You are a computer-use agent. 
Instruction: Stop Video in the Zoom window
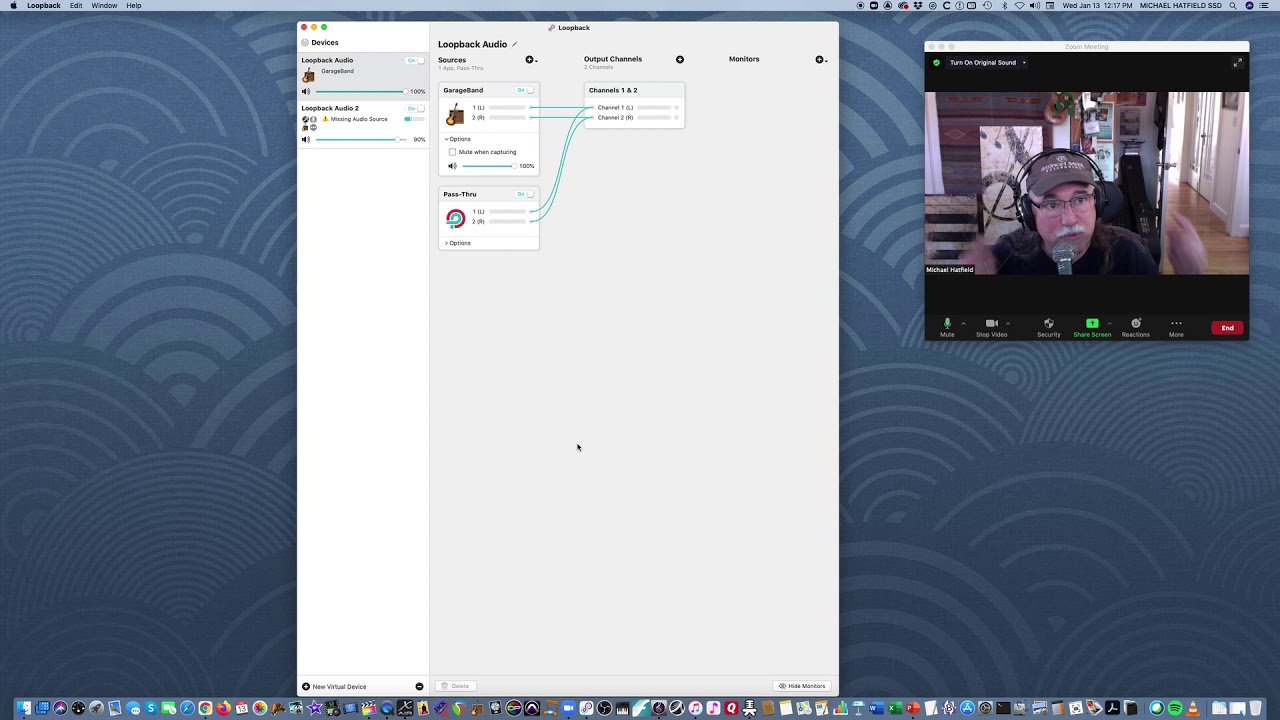(991, 327)
